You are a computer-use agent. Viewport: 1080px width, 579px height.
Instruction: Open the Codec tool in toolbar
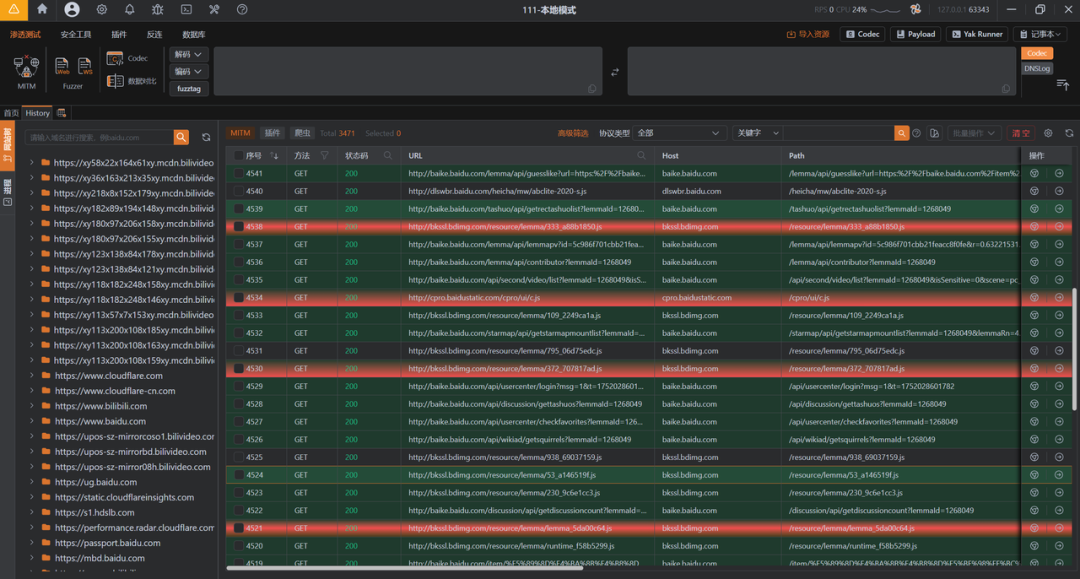pyautogui.click(x=127, y=59)
